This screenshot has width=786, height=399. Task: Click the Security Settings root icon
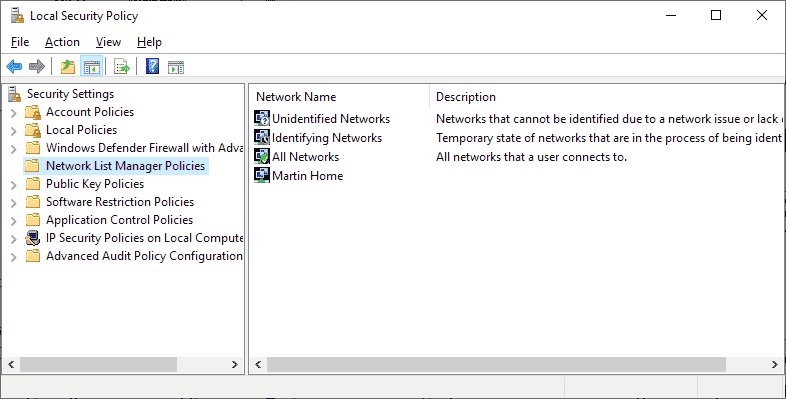click(15, 94)
